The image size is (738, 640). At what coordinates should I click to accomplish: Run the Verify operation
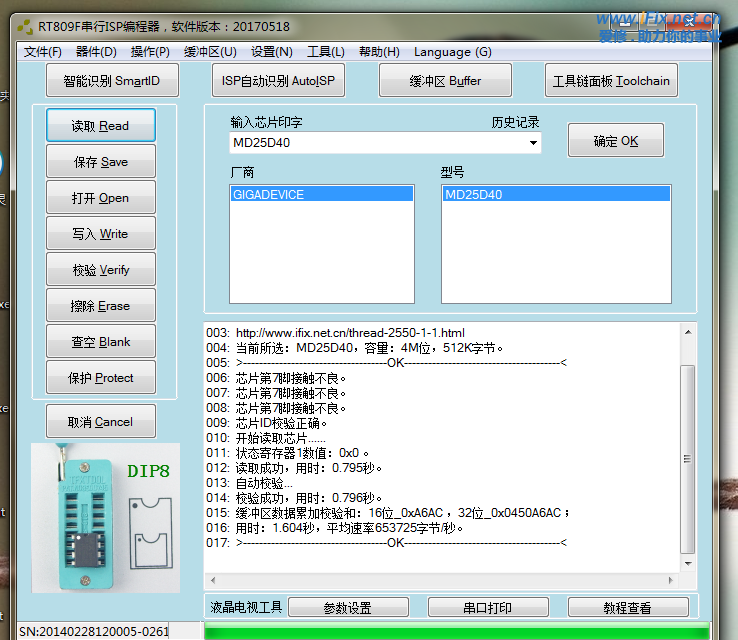tap(100, 270)
